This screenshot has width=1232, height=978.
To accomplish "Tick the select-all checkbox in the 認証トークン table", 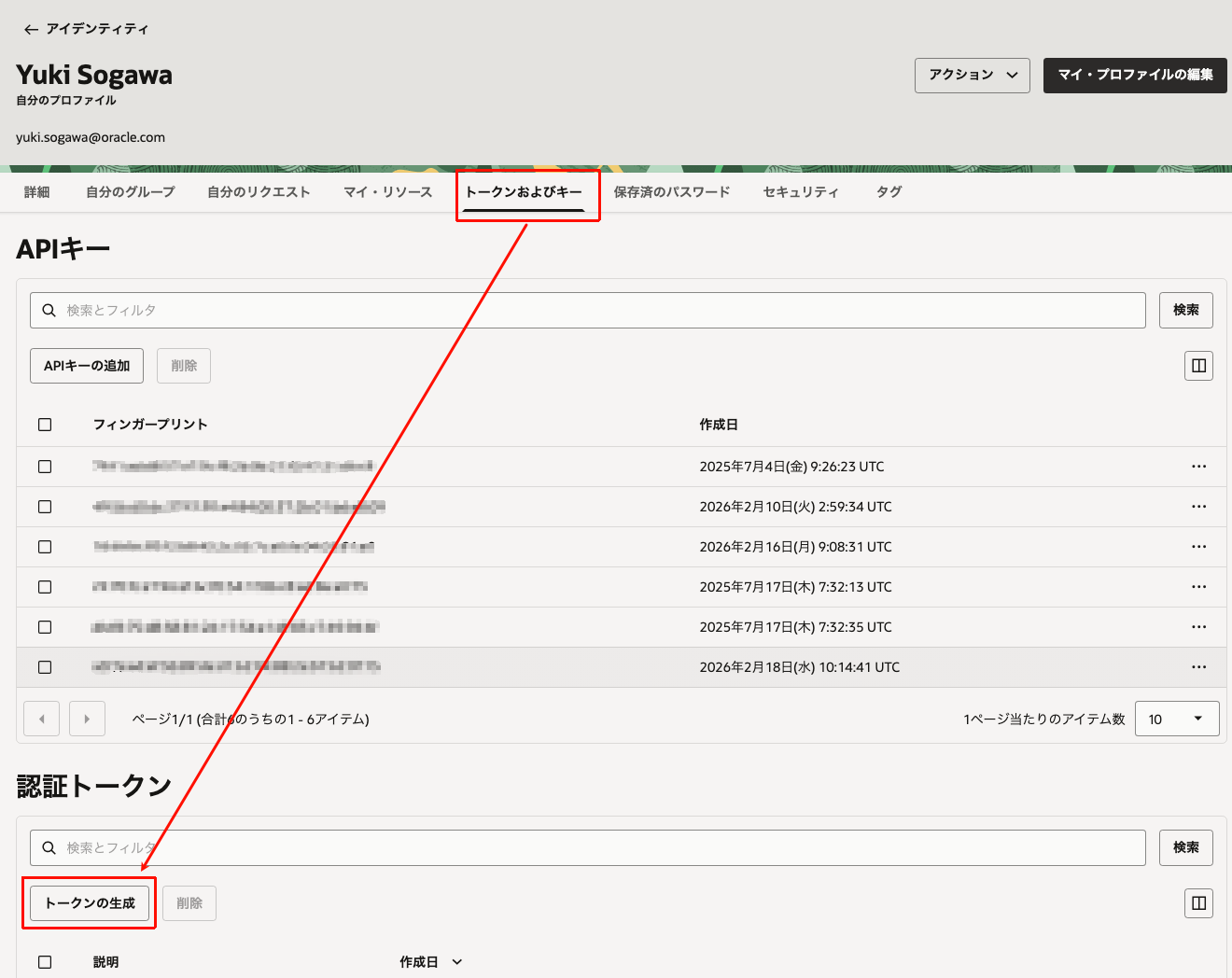I will click(x=45, y=962).
